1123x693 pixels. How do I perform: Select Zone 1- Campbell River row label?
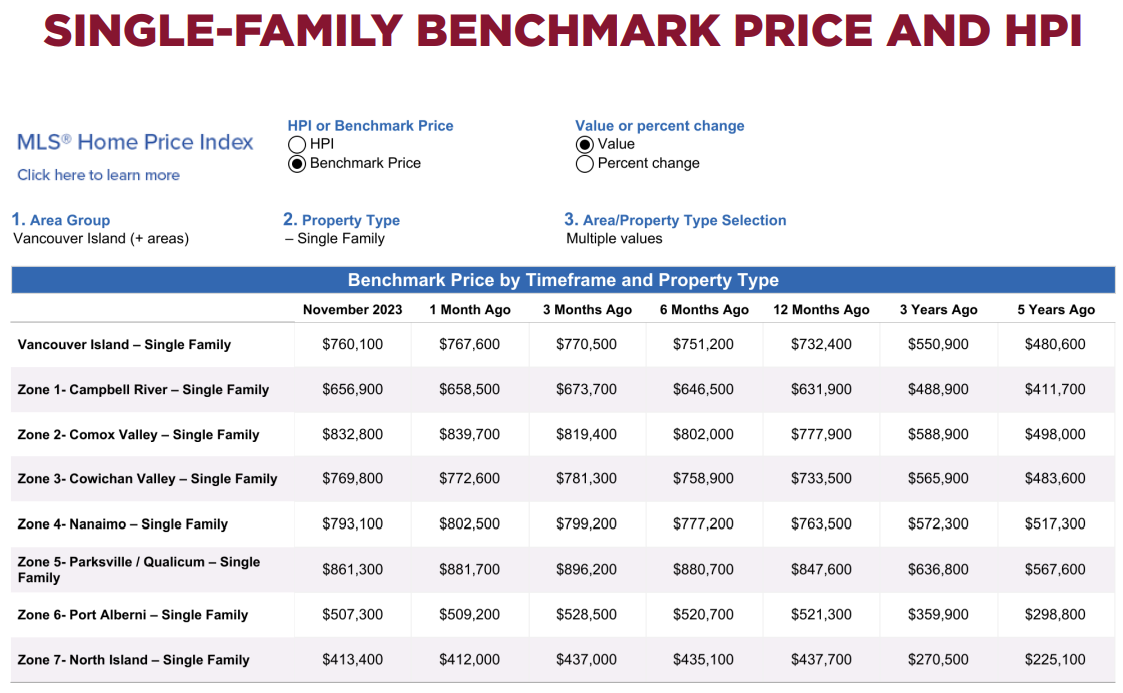click(x=143, y=390)
